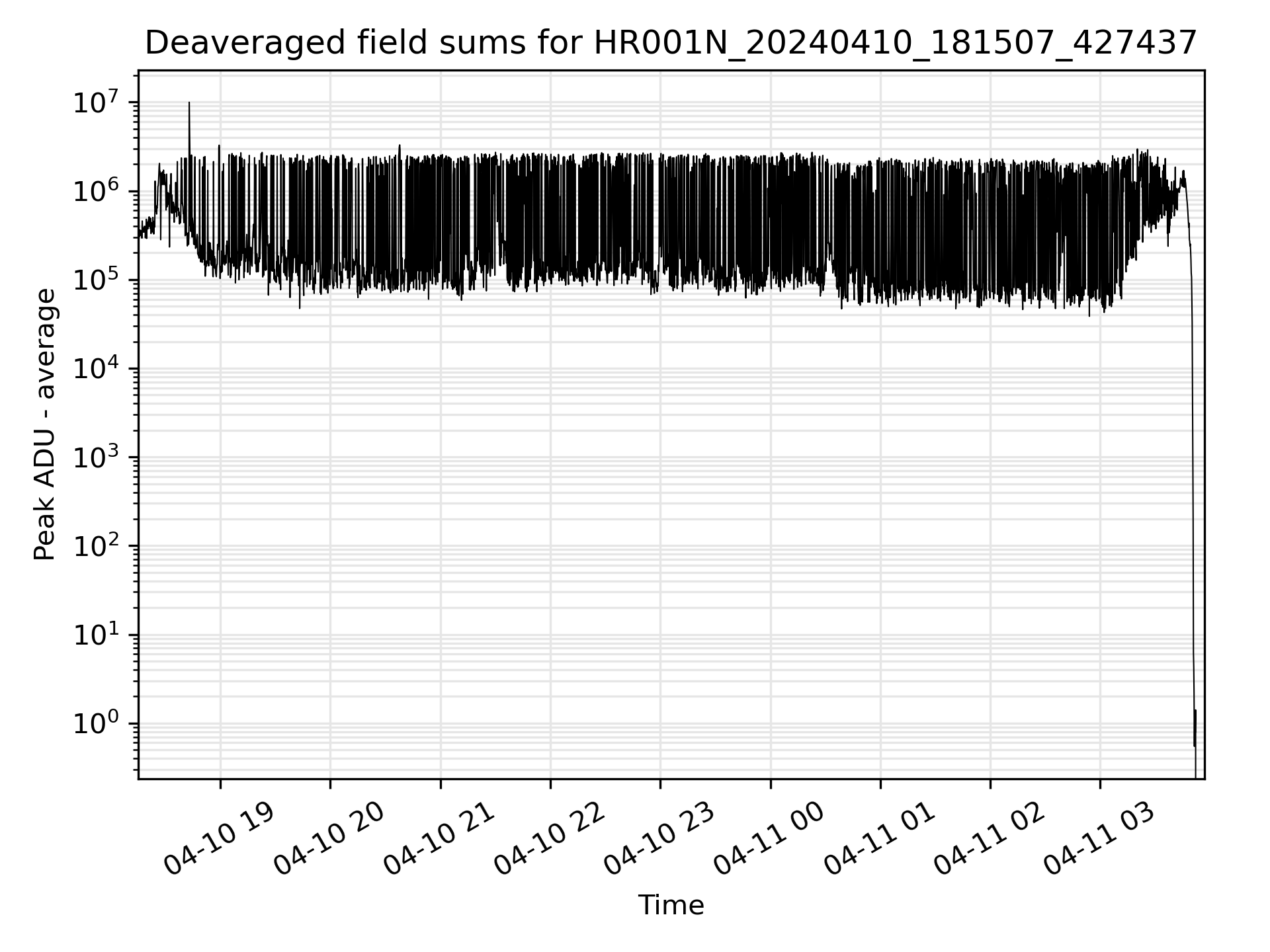Click the x-axis label 'Time'
Screen dimensions: 1270x952
coord(671,905)
